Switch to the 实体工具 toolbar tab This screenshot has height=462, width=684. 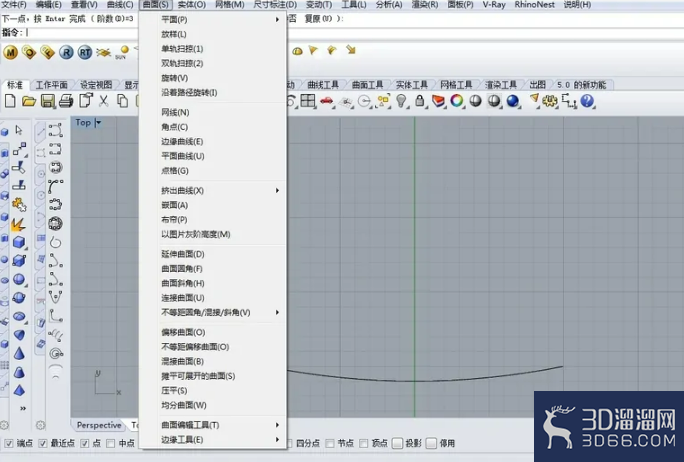412,85
